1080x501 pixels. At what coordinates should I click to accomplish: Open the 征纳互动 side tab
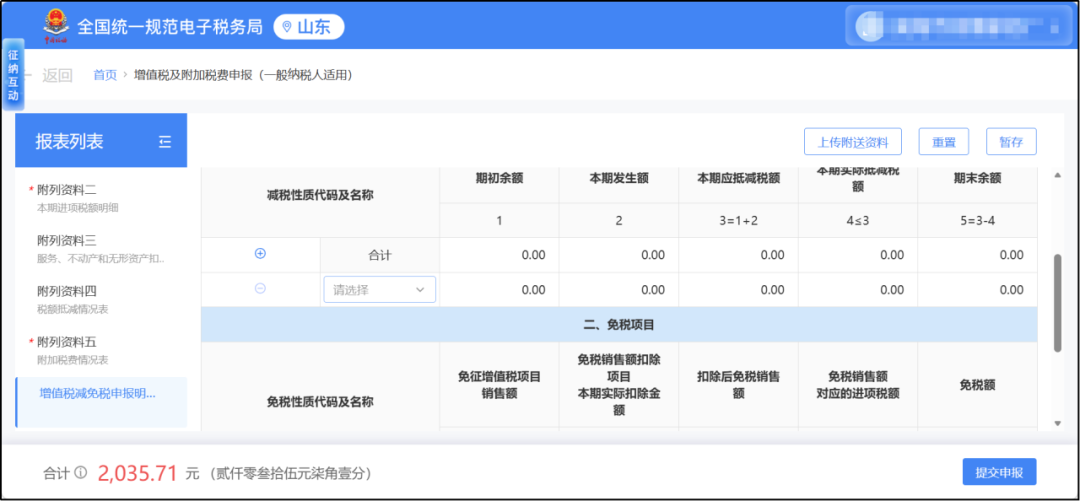[x=13, y=75]
